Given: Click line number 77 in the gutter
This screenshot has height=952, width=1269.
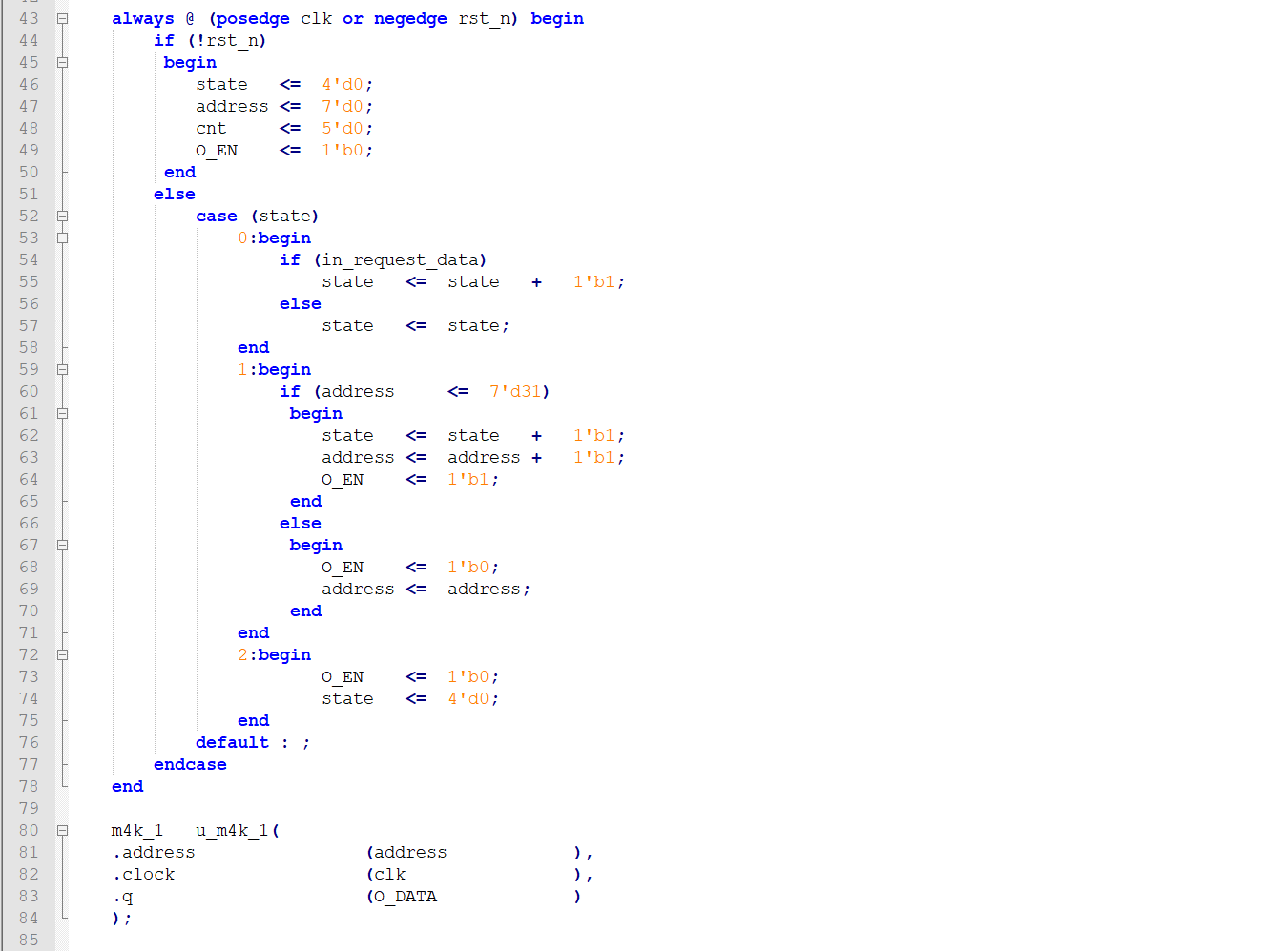Looking at the screenshot, I should click(x=29, y=765).
